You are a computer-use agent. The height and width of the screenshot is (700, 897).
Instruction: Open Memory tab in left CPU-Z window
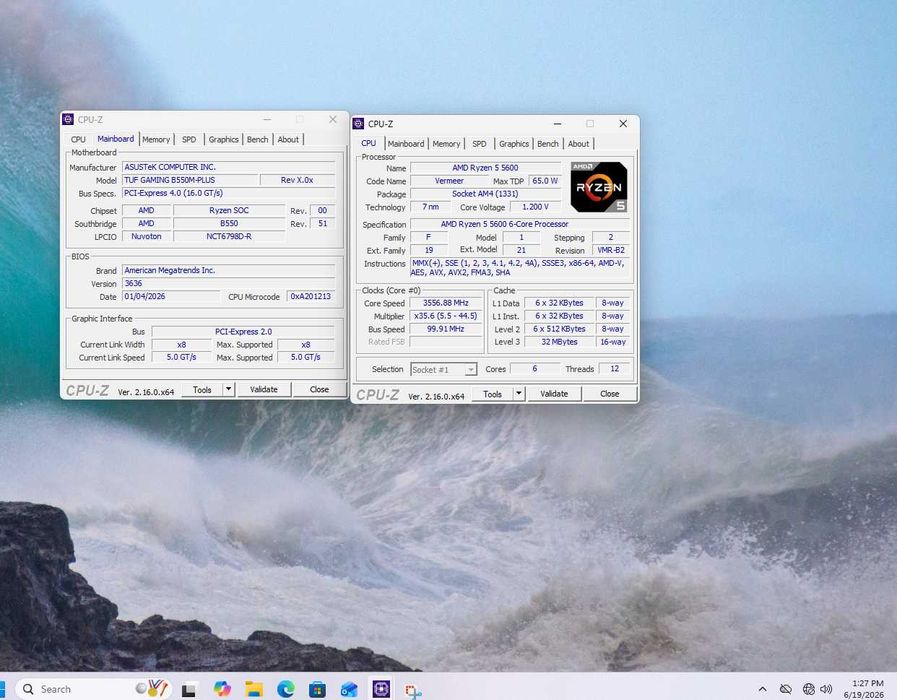click(x=156, y=139)
